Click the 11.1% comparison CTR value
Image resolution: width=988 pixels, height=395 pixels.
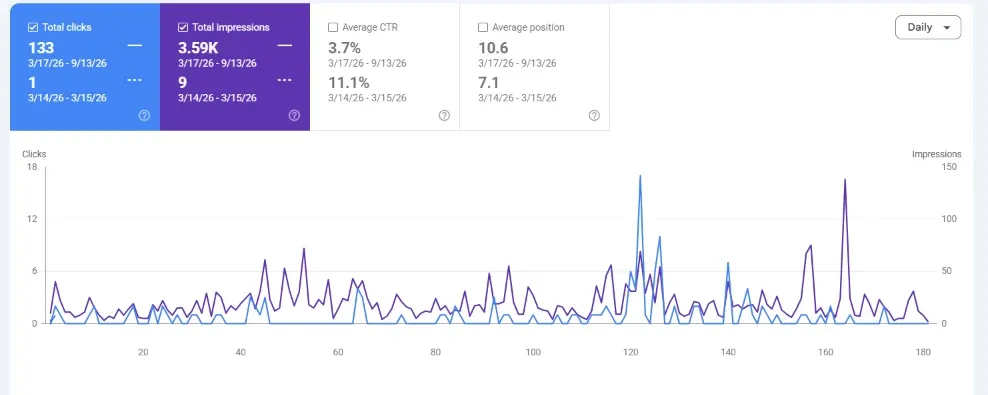point(348,83)
